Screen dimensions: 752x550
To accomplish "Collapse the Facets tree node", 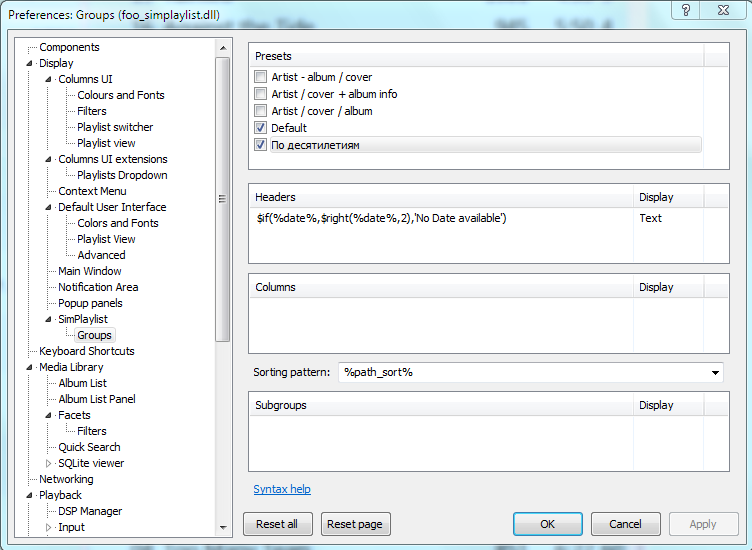I will click(x=48, y=415).
